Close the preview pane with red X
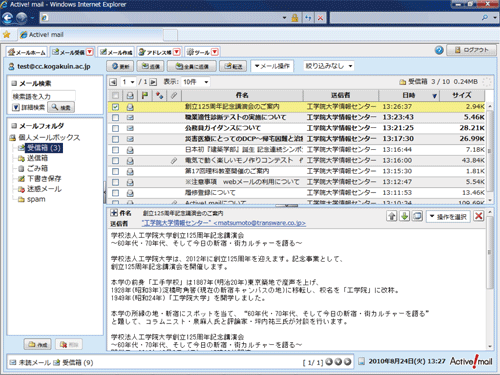The height and width of the screenshot is (375, 500). pyautogui.click(x=479, y=216)
